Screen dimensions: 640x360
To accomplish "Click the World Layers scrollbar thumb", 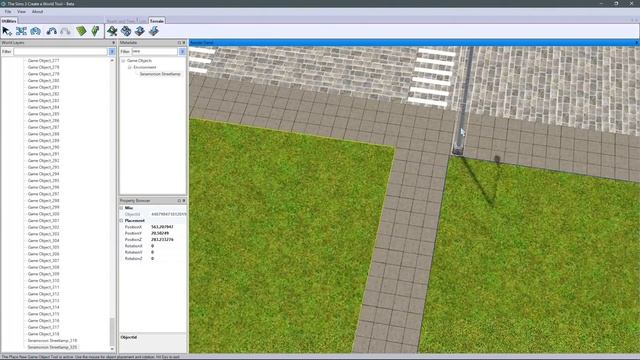I will pyautogui.click(x=112, y=331).
